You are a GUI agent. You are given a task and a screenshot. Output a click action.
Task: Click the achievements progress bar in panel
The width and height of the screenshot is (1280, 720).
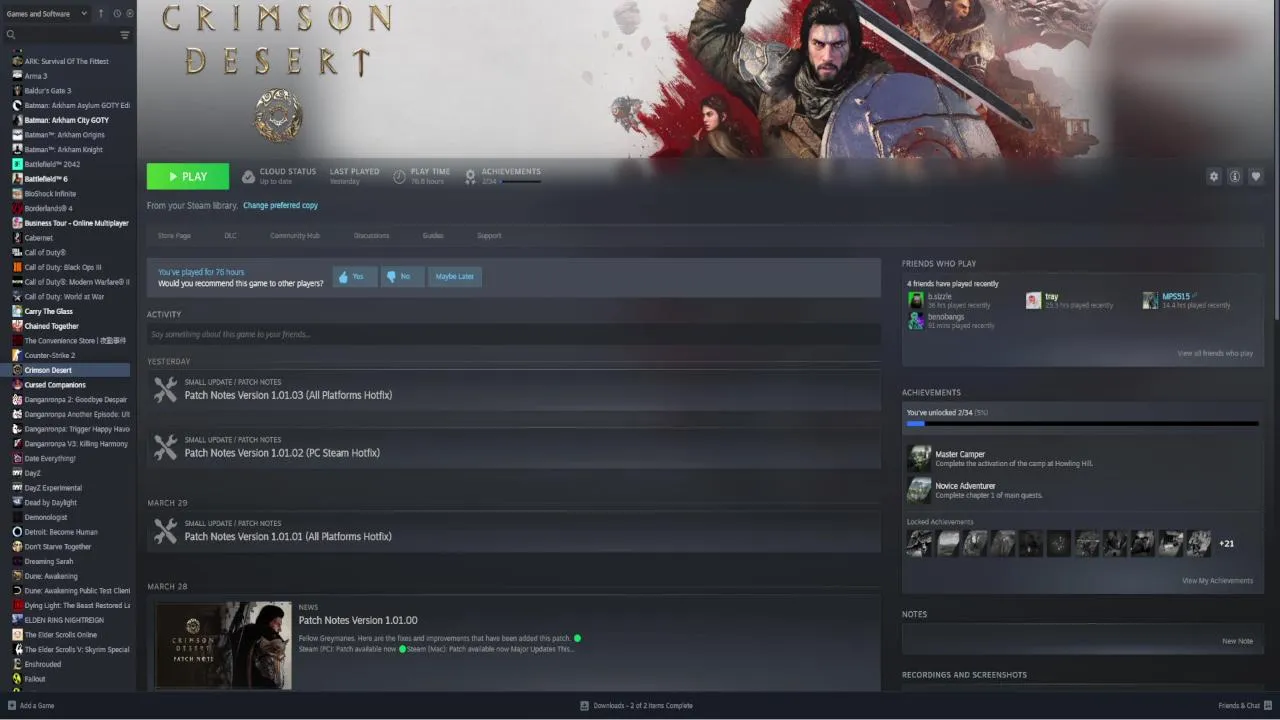[1082, 424]
